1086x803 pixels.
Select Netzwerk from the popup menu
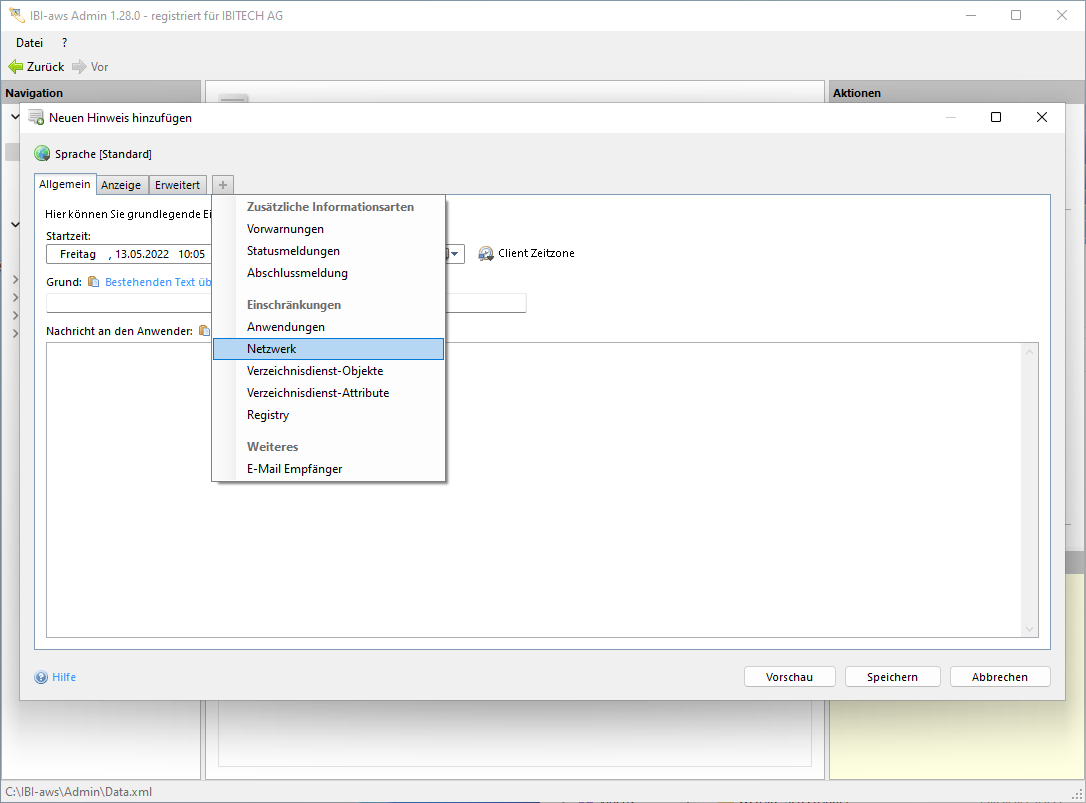tap(328, 349)
